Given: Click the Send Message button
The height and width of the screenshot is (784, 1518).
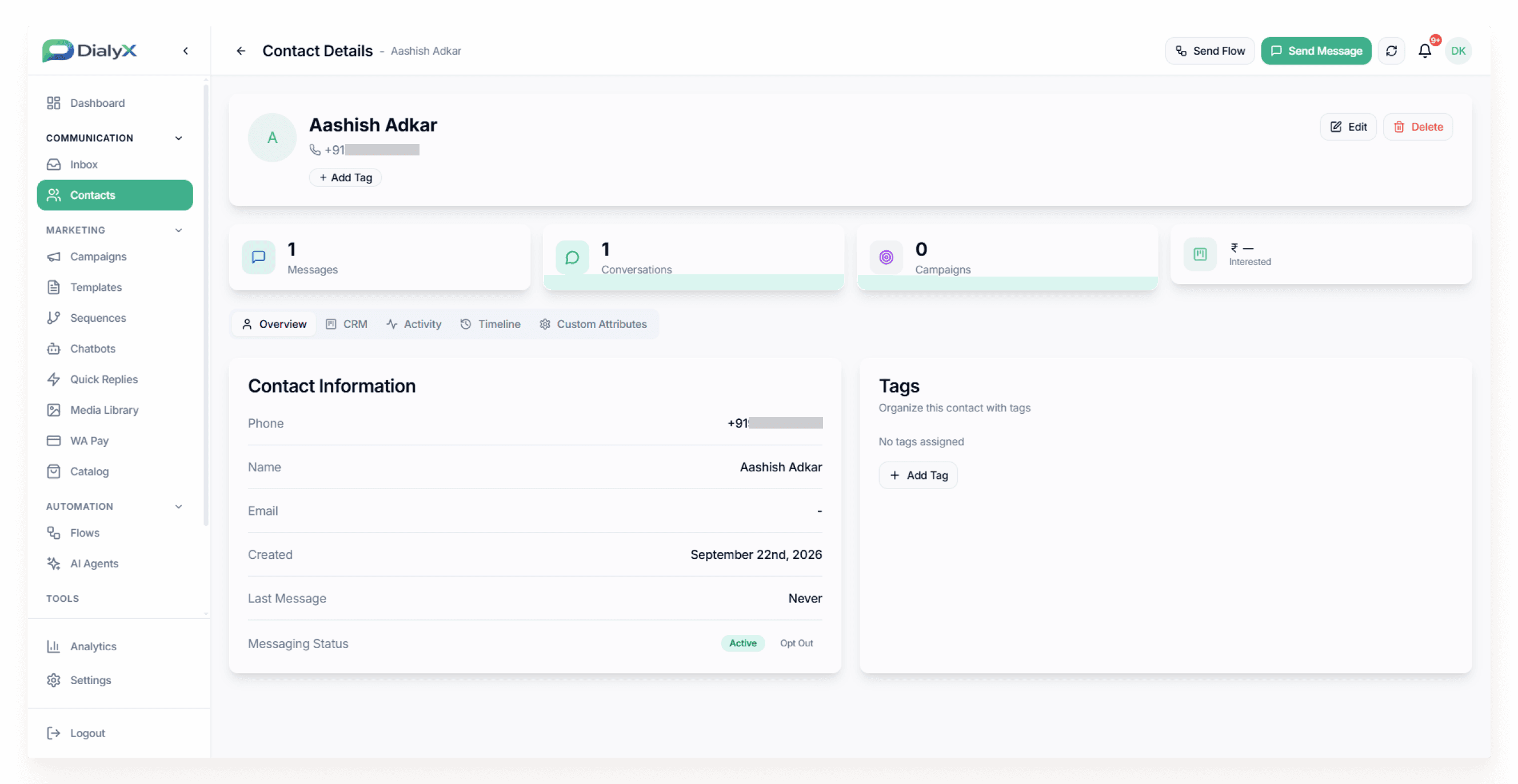Looking at the screenshot, I should [x=1316, y=51].
